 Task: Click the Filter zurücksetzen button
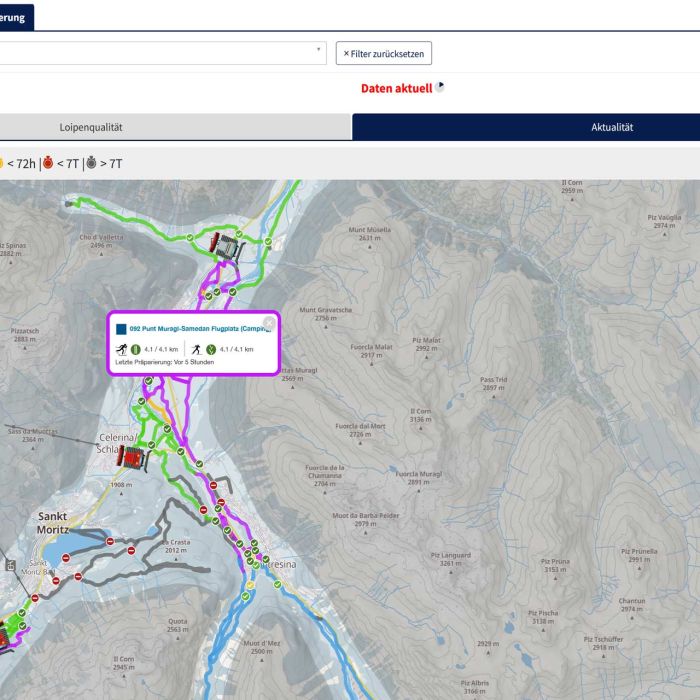(384, 53)
